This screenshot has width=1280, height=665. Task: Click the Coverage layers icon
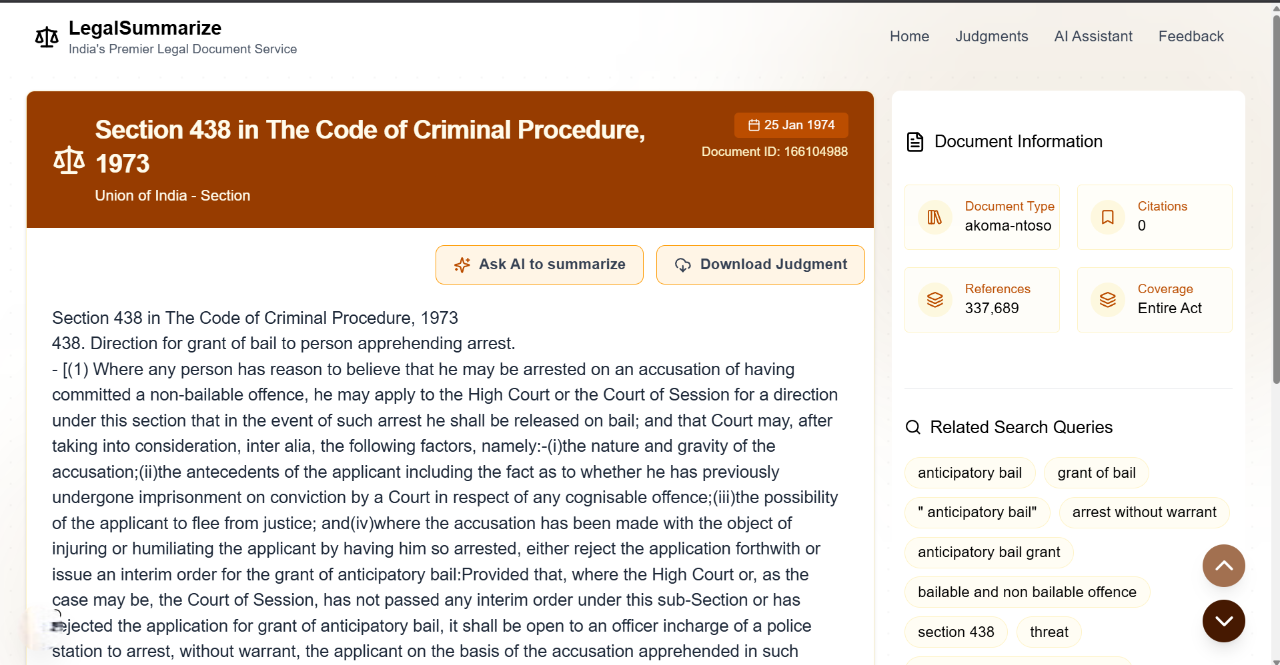[1108, 299]
